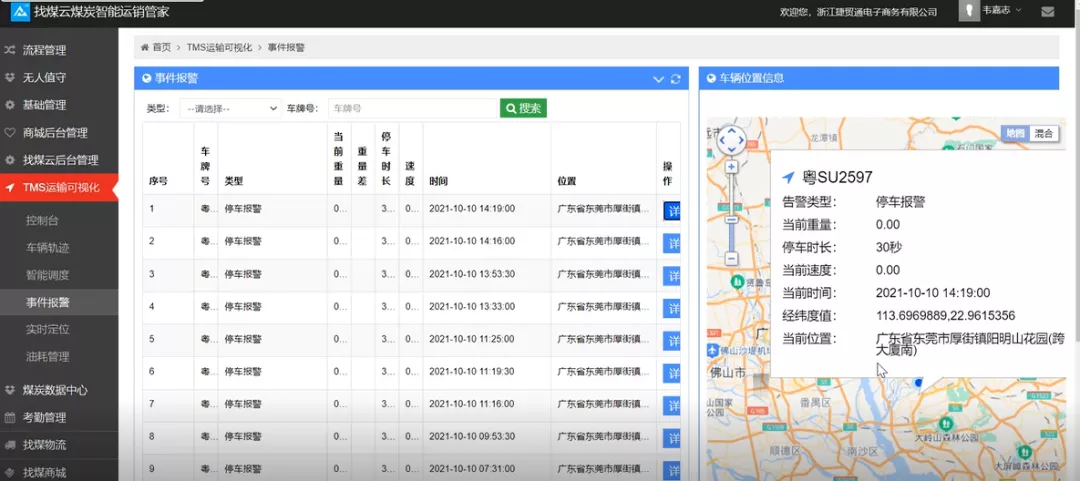Expand the 流程管理 sidebar menu

coord(59,50)
